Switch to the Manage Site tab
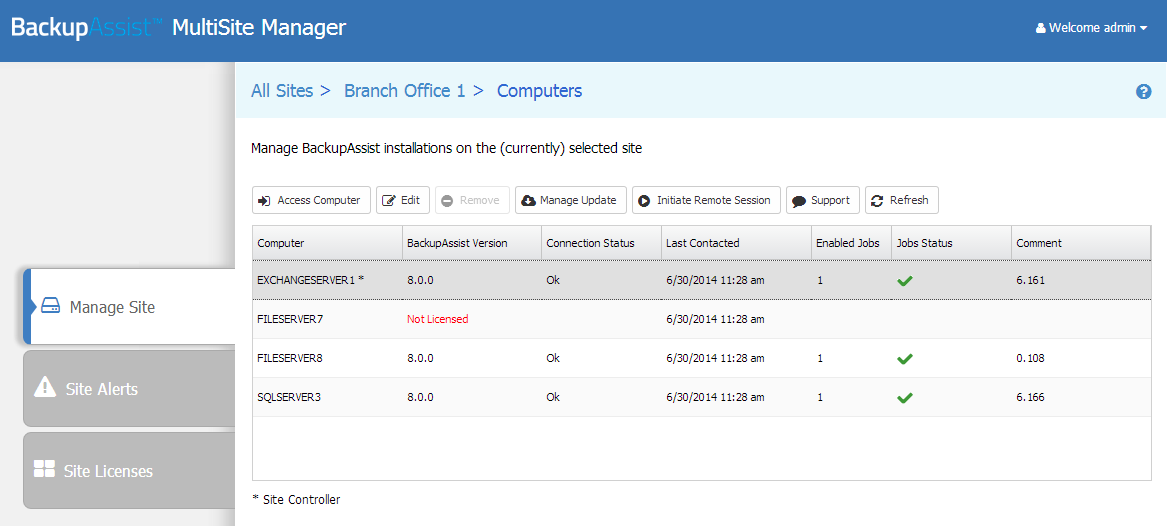 pyautogui.click(x=130, y=307)
